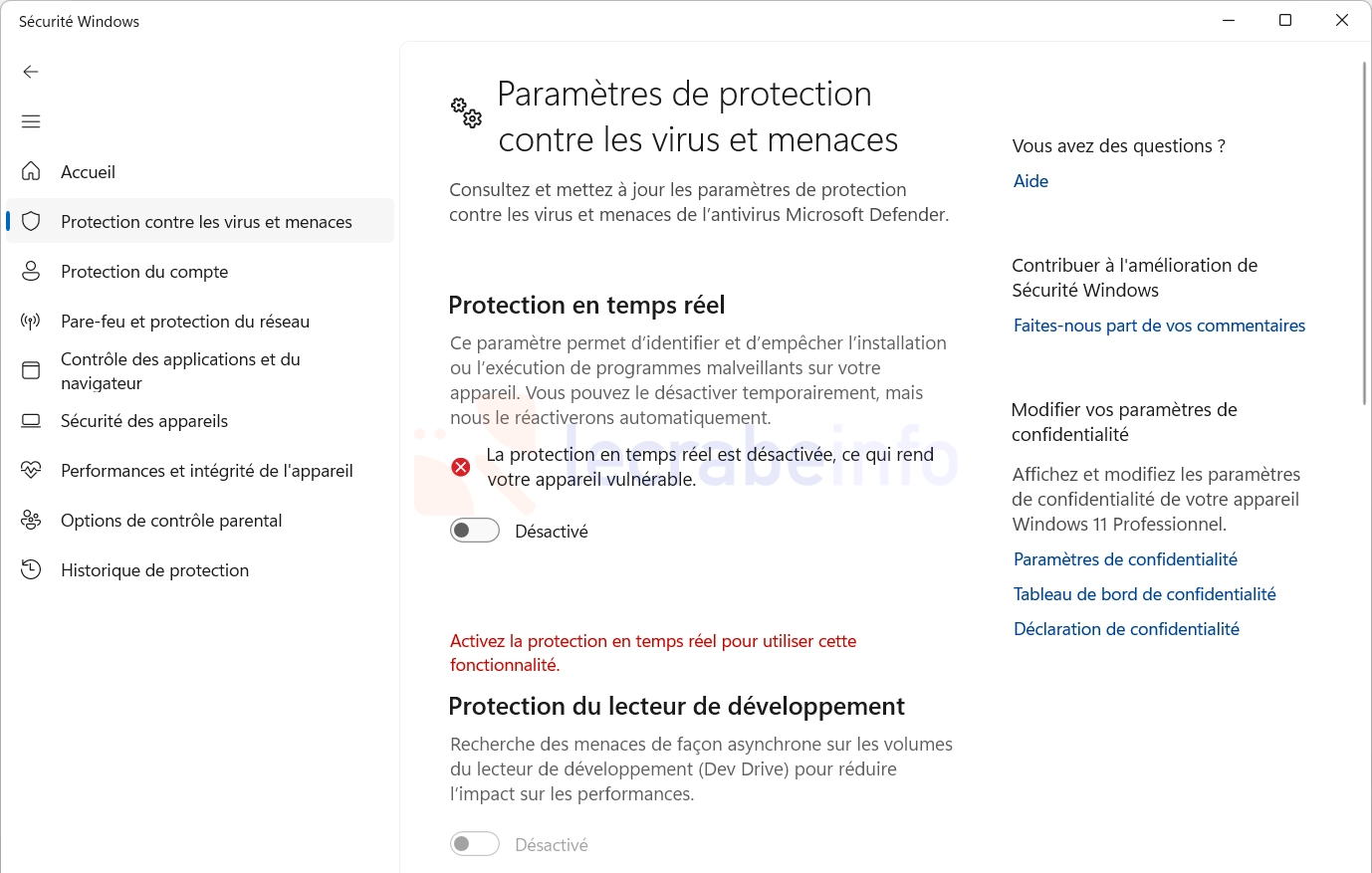The image size is (1372, 873).
Task: Click the Historique de protection clock icon
Action: tap(31, 569)
